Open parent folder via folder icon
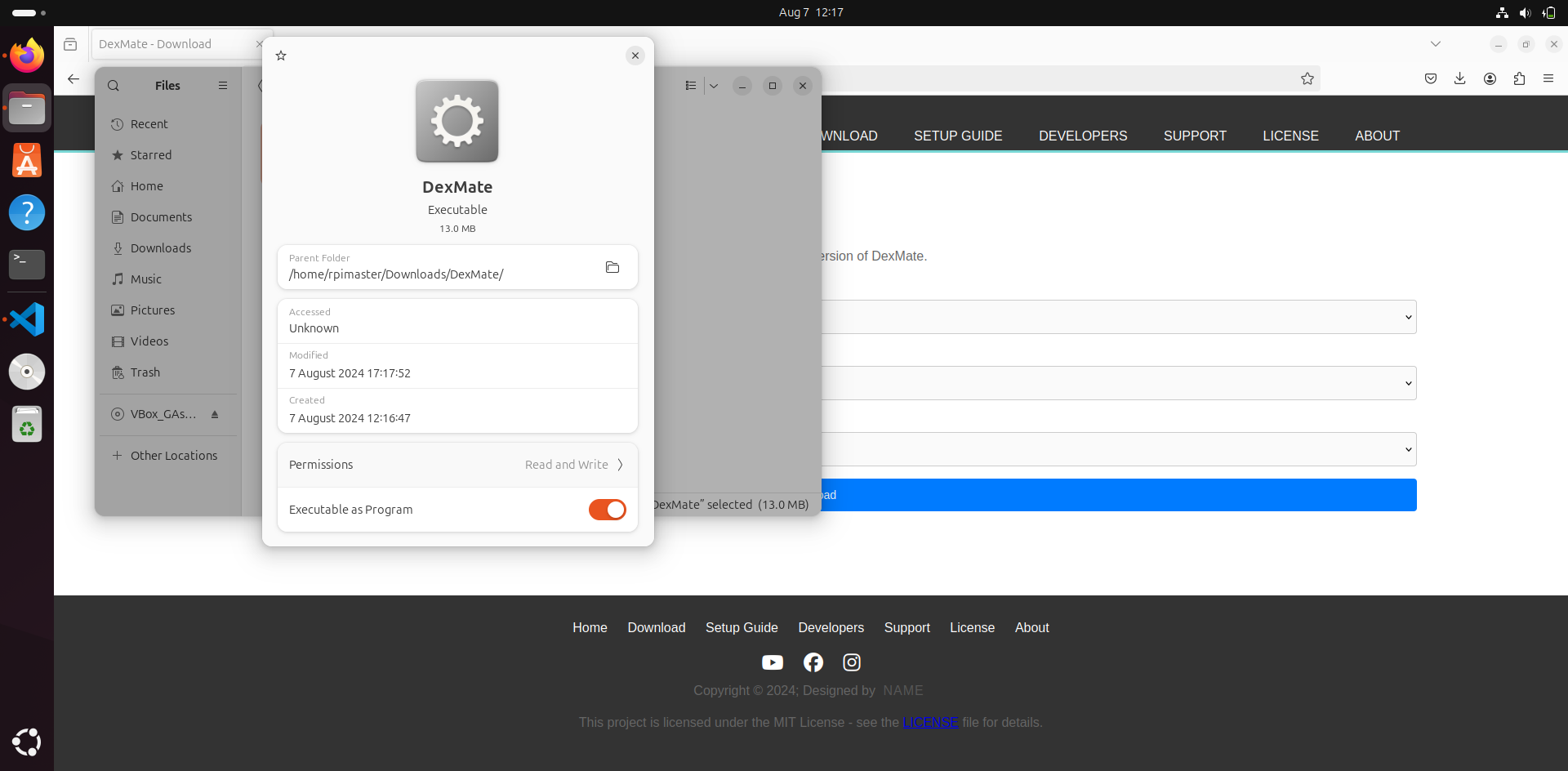 click(612, 267)
